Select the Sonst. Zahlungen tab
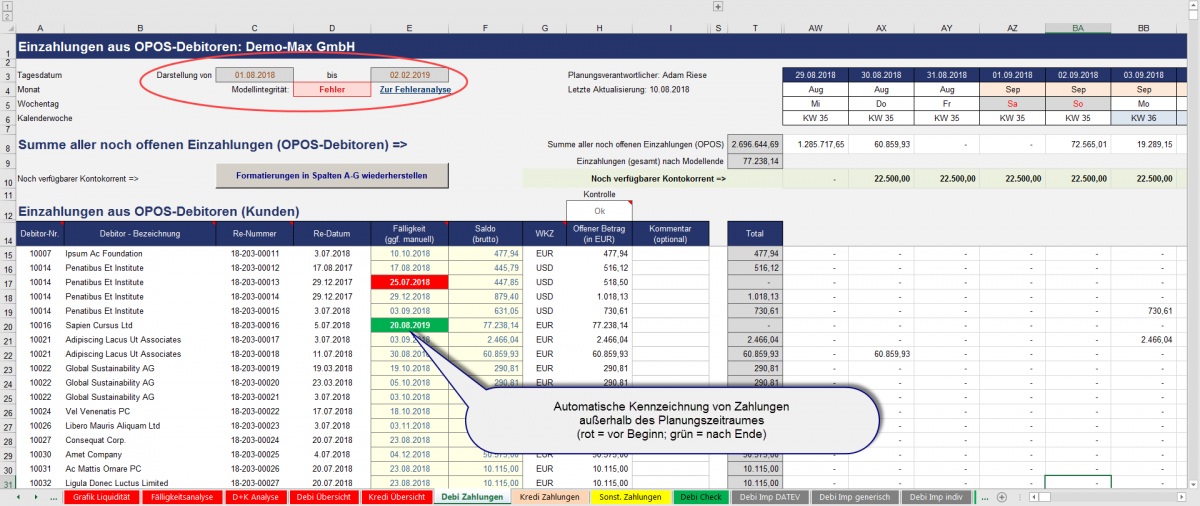This screenshot has height=506, width=1200. click(629, 497)
